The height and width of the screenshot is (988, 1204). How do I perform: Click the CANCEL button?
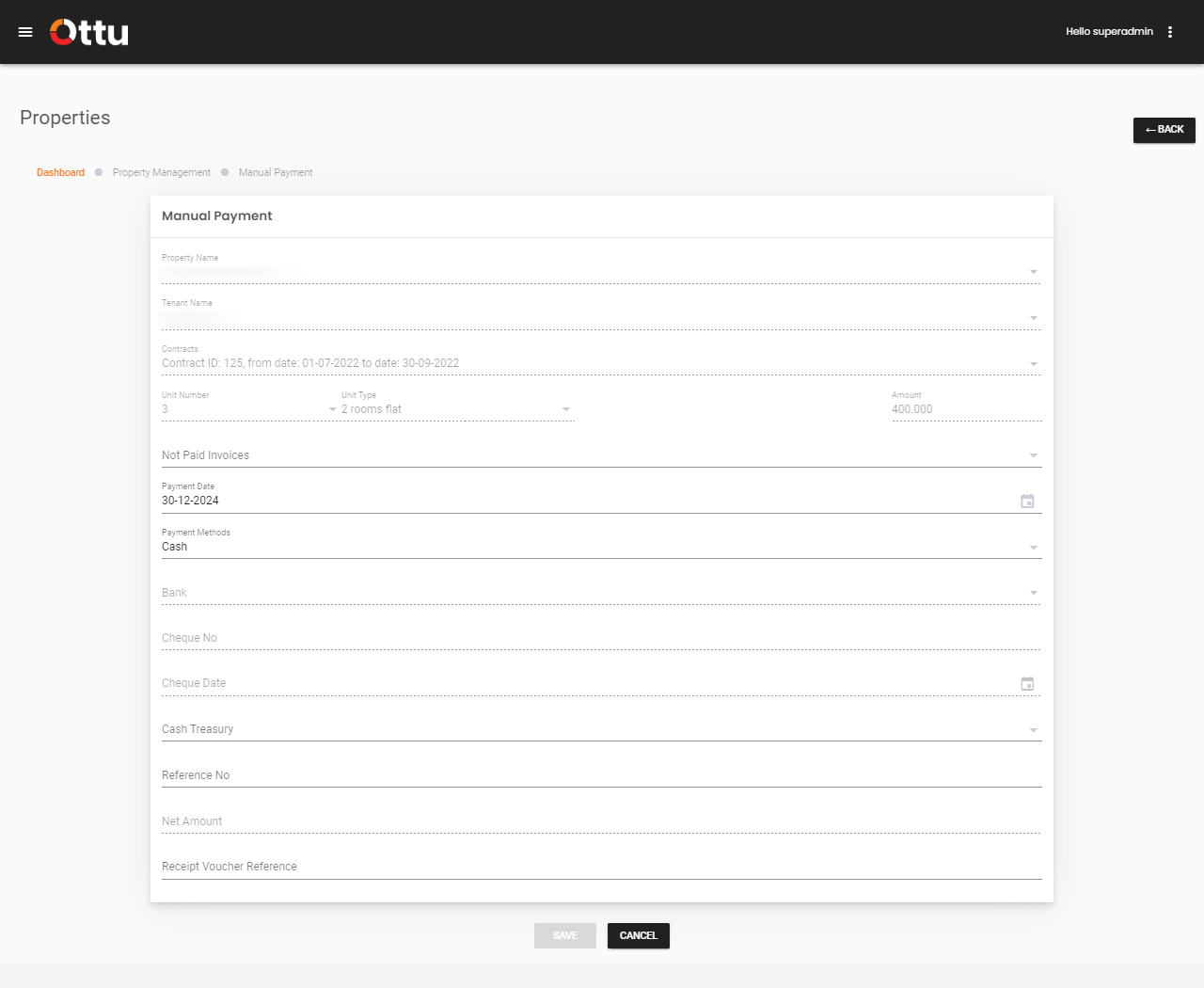(x=638, y=935)
